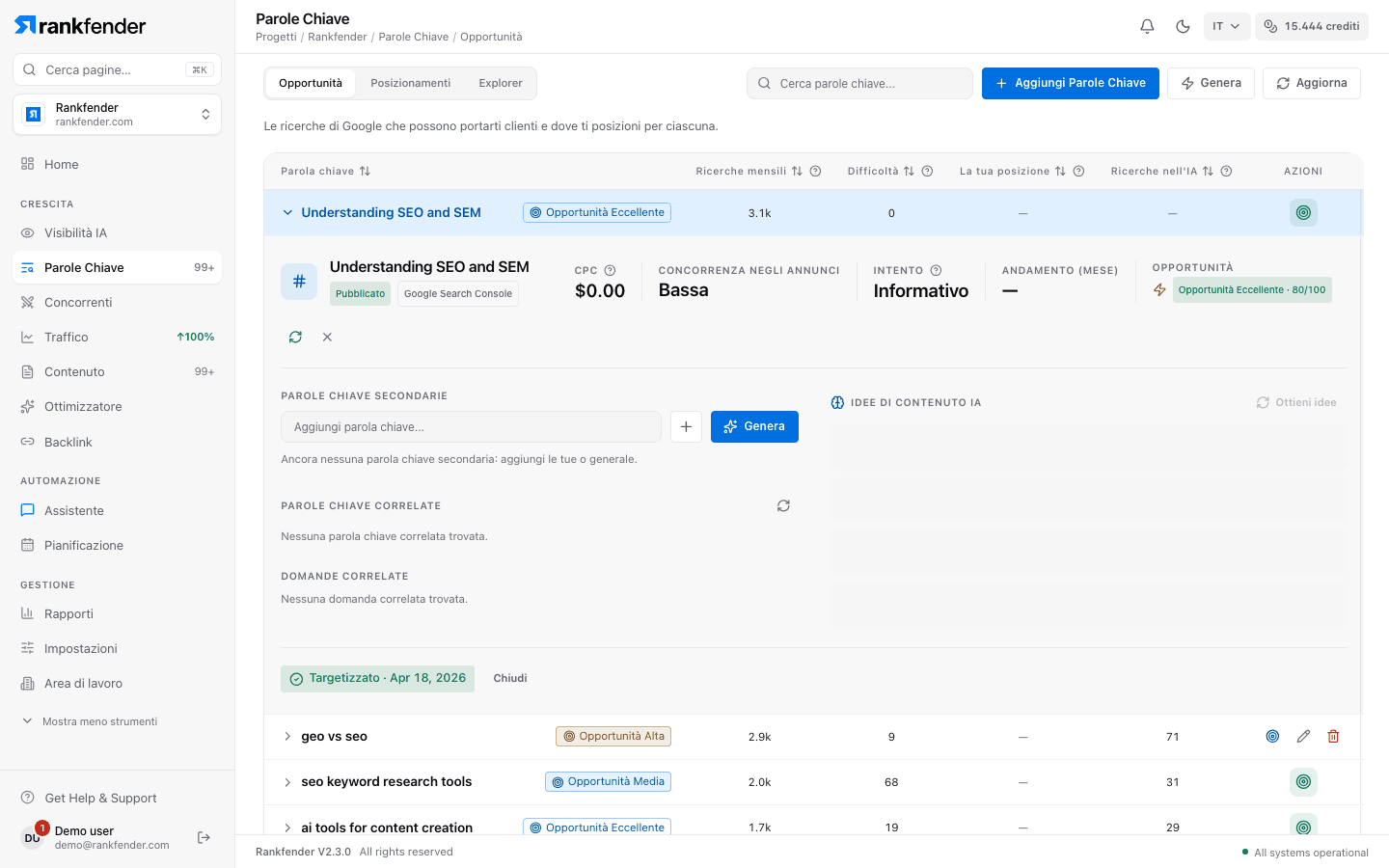Open the notifications bell
The height and width of the screenshot is (868, 1389).
[1147, 26]
